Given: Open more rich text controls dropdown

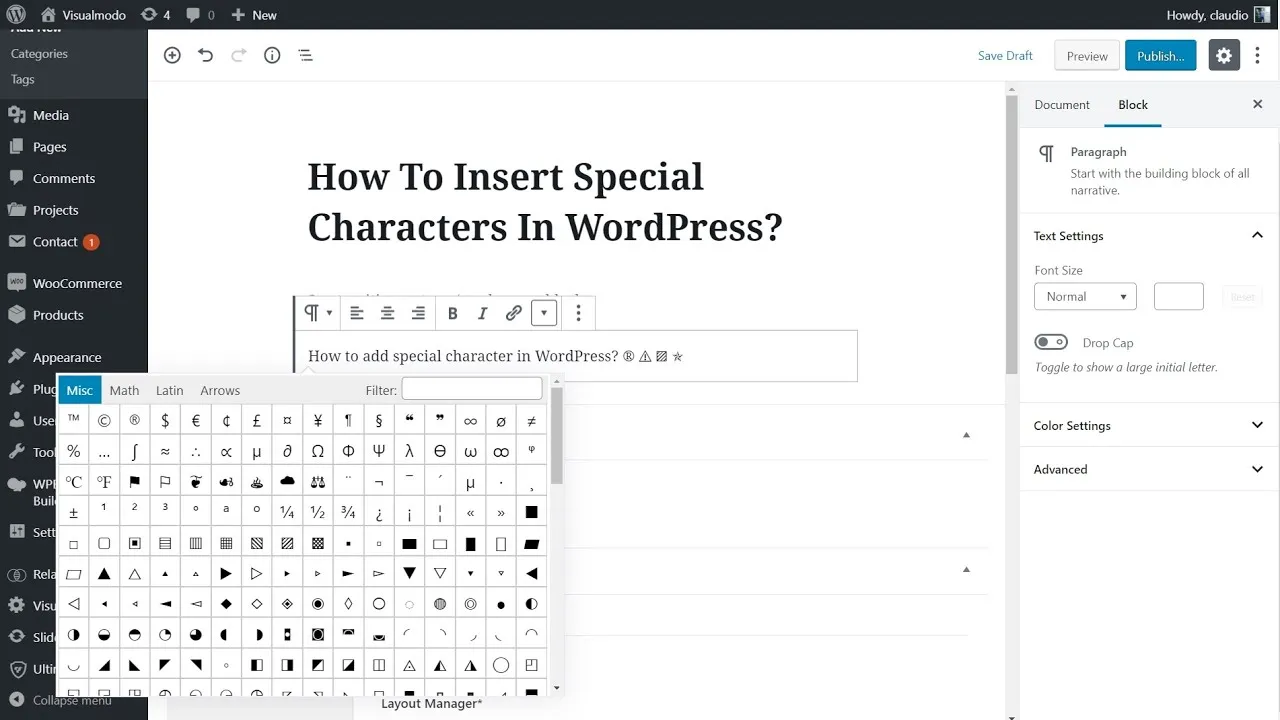Looking at the screenshot, I should click(543, 313).
